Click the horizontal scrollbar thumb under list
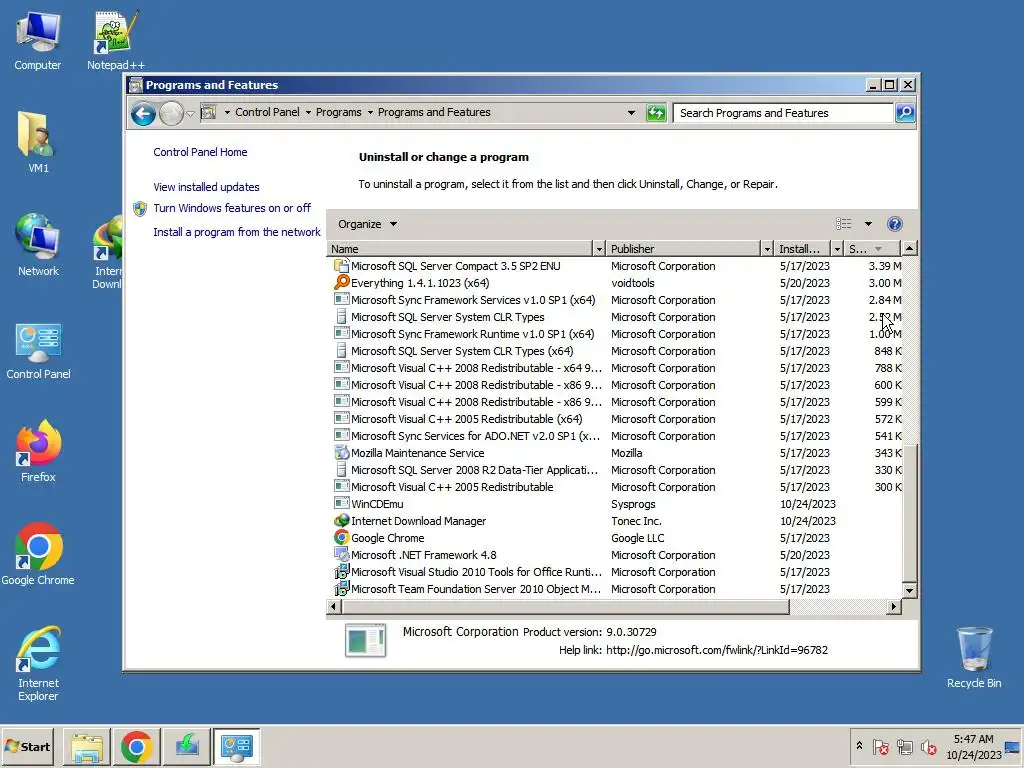This screenshot has width=1024, height=768. [x=565, y=607]
